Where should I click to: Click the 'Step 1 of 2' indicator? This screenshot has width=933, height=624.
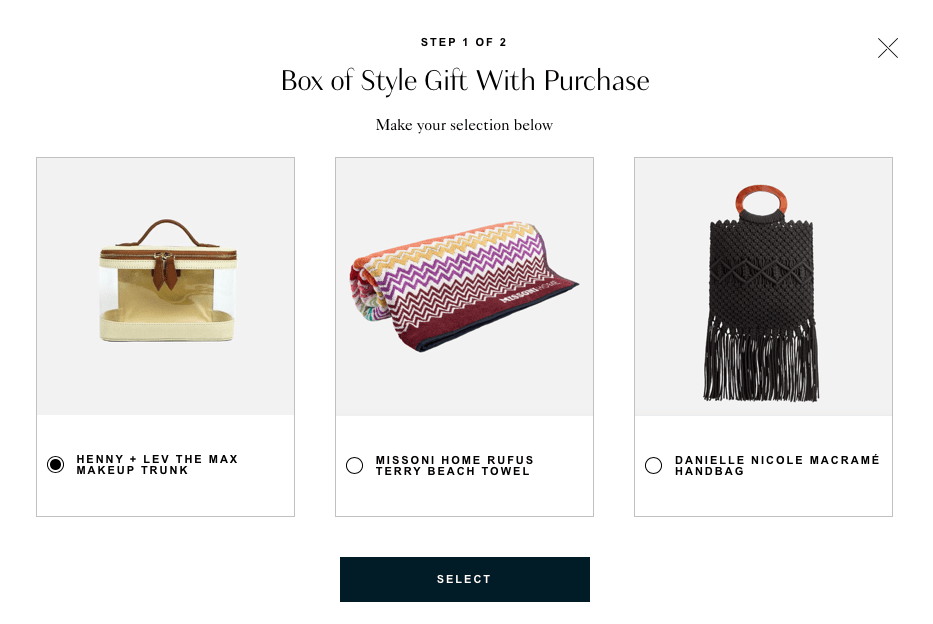tap(464, 42)
